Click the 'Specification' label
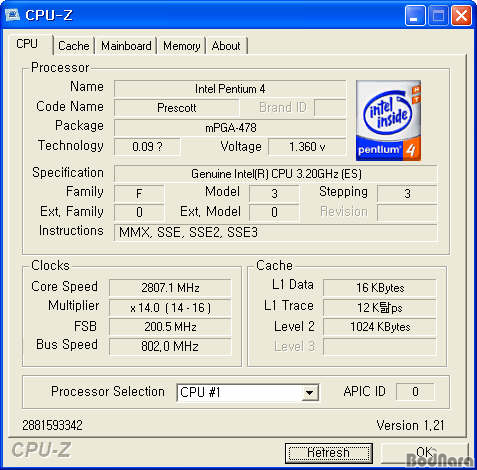Screen dimensions: 477x470 [x=68, y=173]
